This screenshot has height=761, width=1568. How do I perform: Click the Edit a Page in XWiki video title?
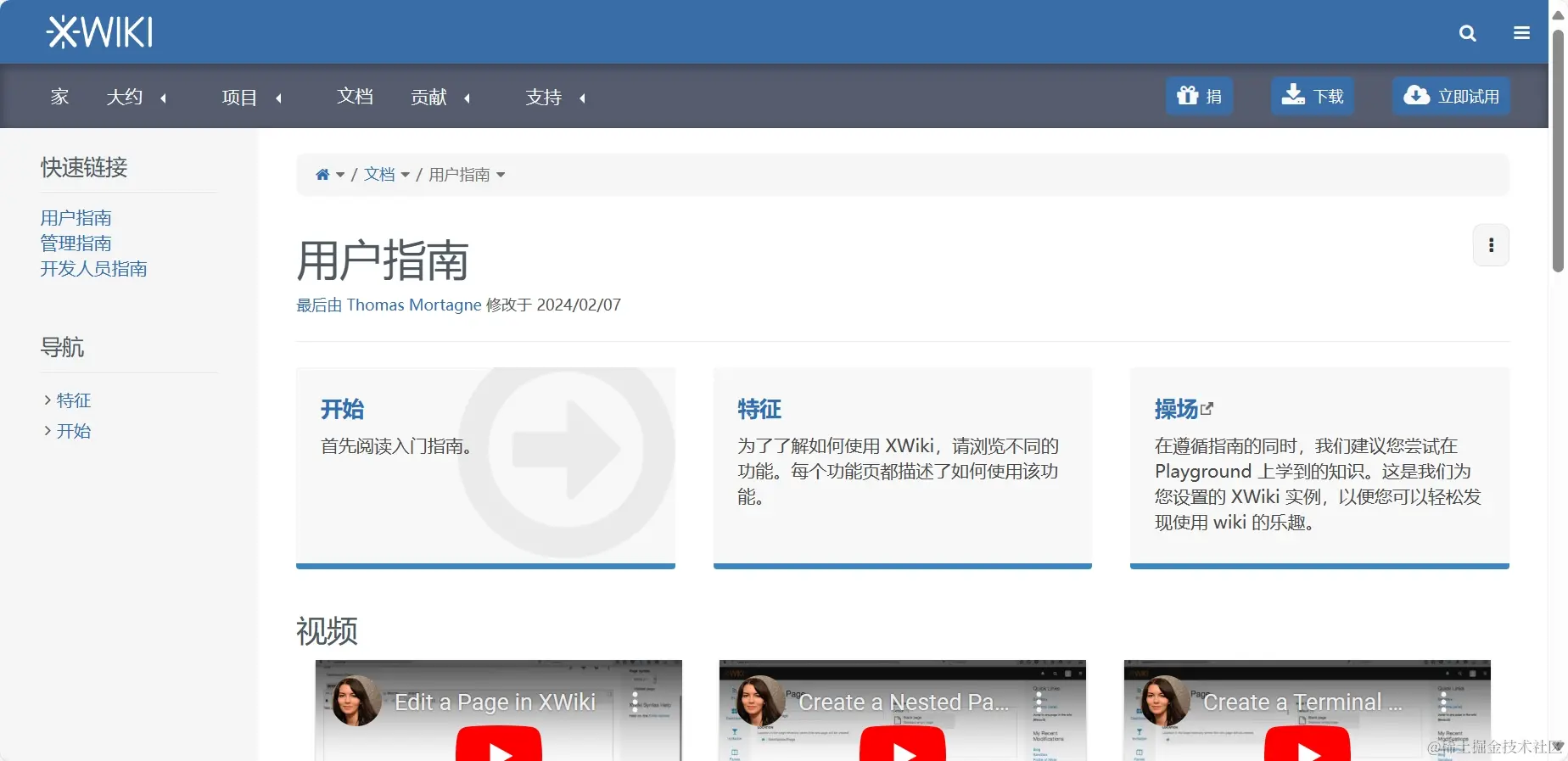(x=496, y=702)
